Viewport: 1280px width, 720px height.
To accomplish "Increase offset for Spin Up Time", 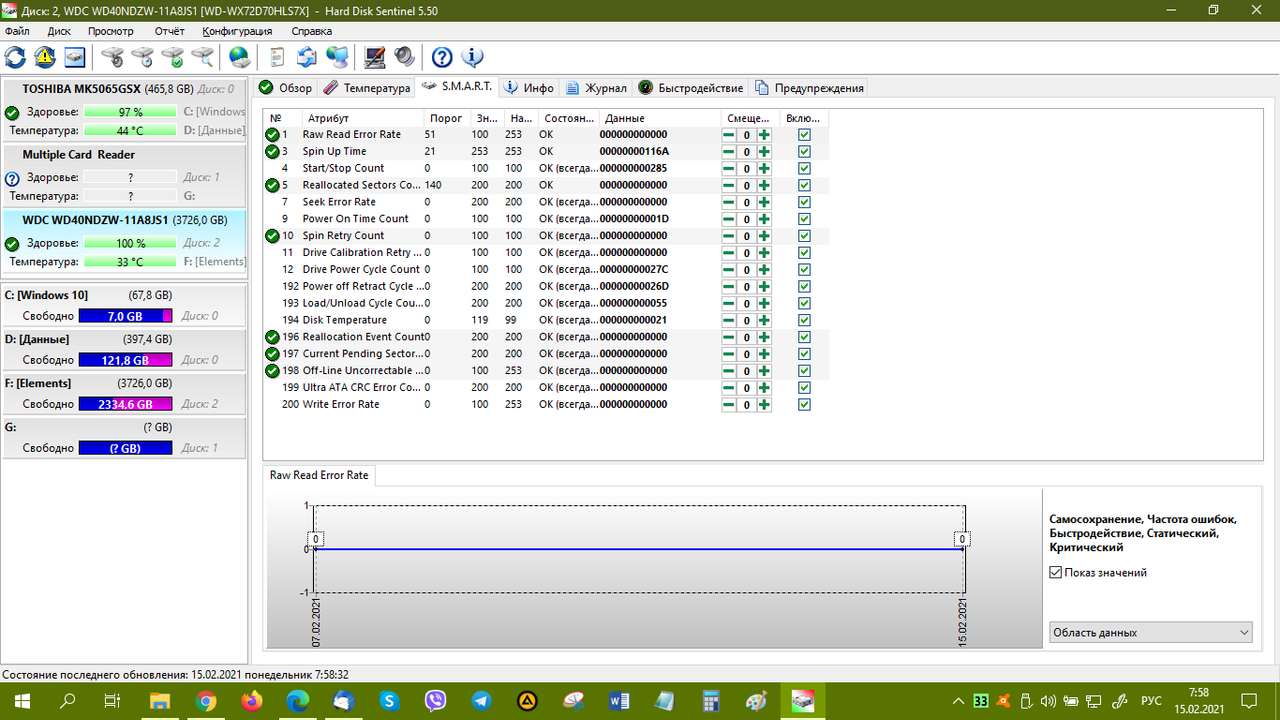I will click(x=764, y=152).
